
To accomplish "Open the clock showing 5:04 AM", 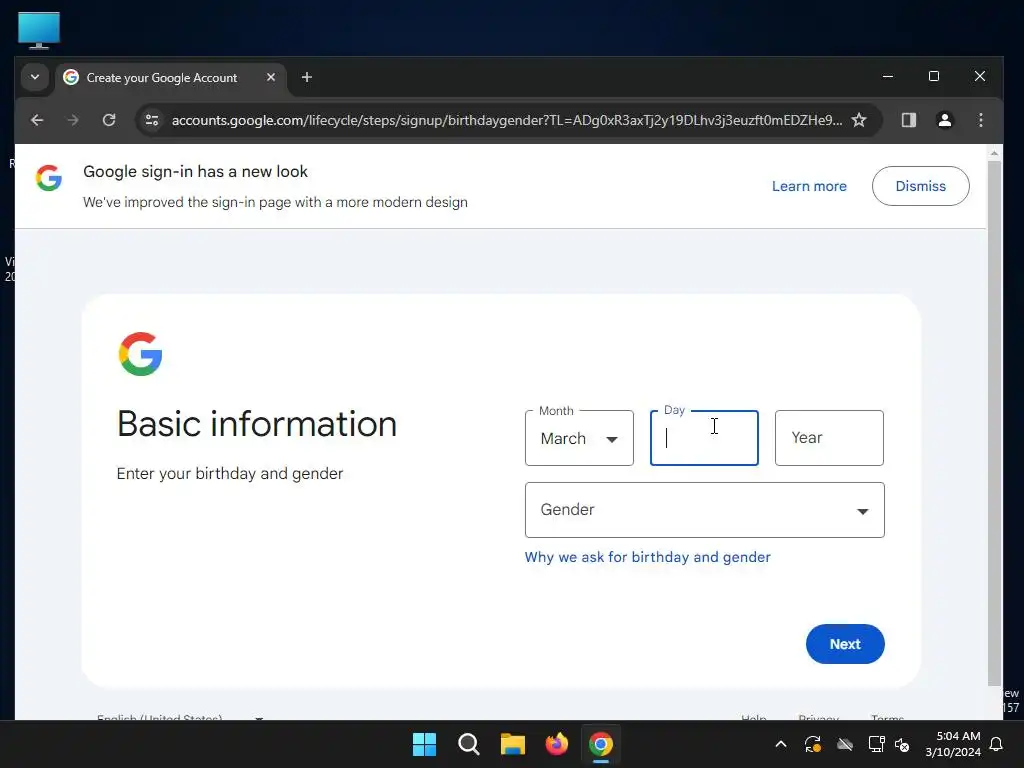I will pyautogui.click(x=953, y=744).
